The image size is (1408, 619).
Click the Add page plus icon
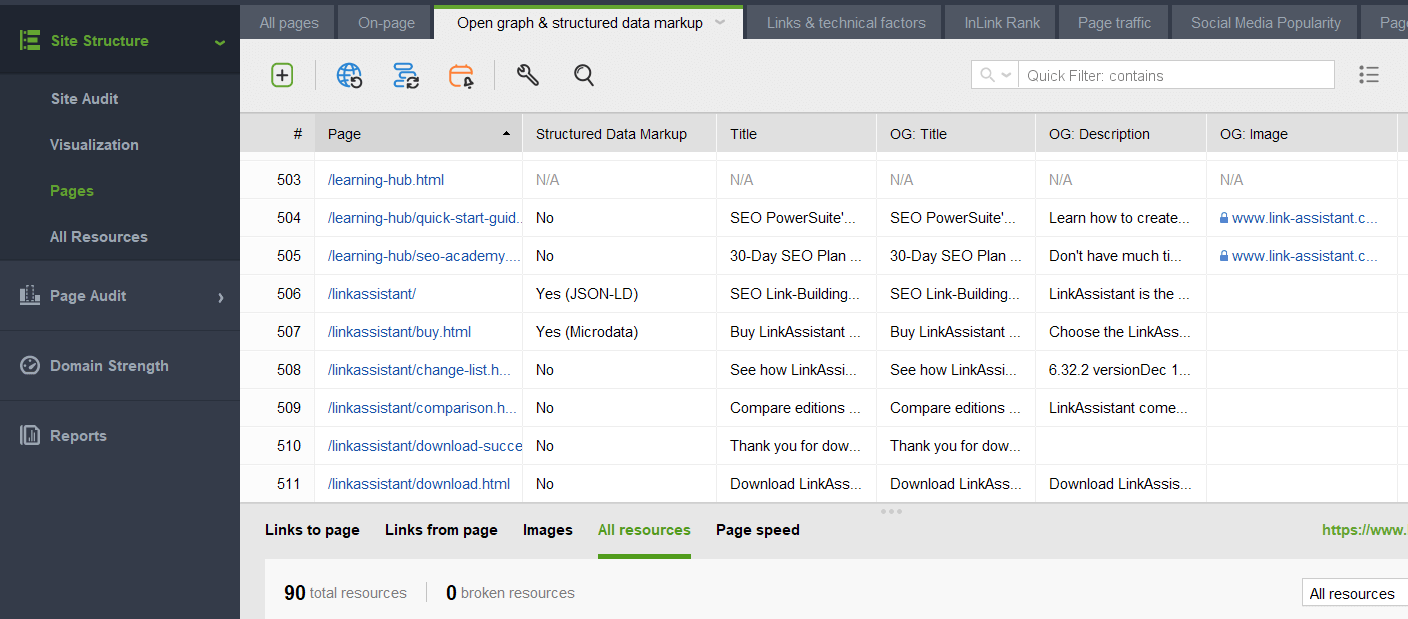(x=282, y=75)
